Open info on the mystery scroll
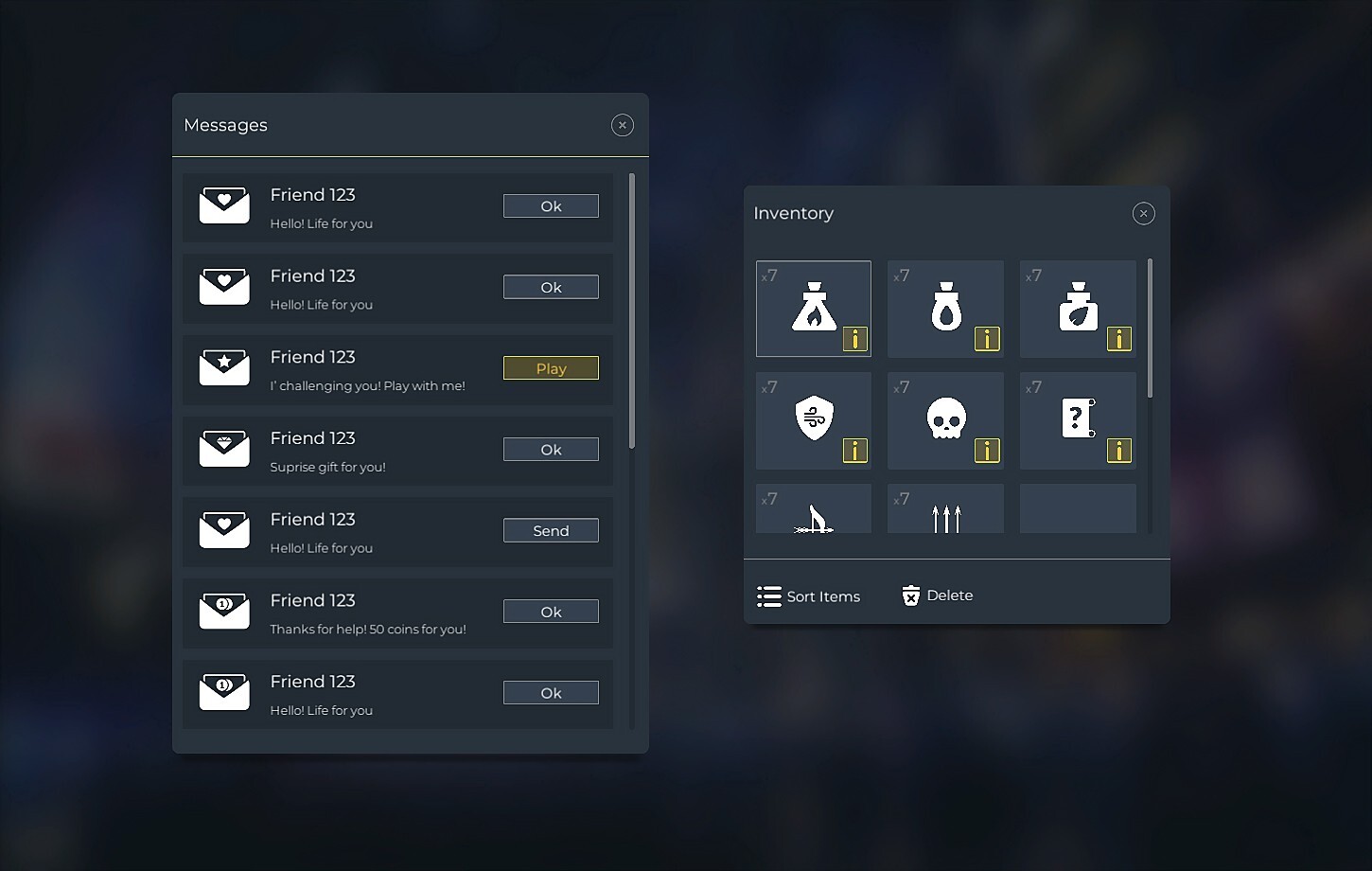 click(1119, 452)
